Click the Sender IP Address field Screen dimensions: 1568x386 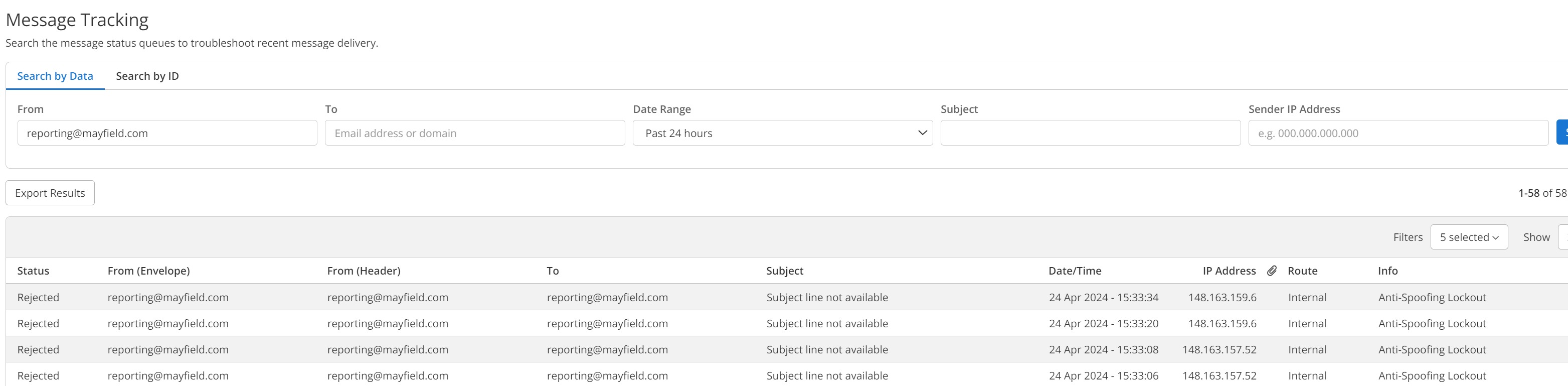coord(1398,133)
